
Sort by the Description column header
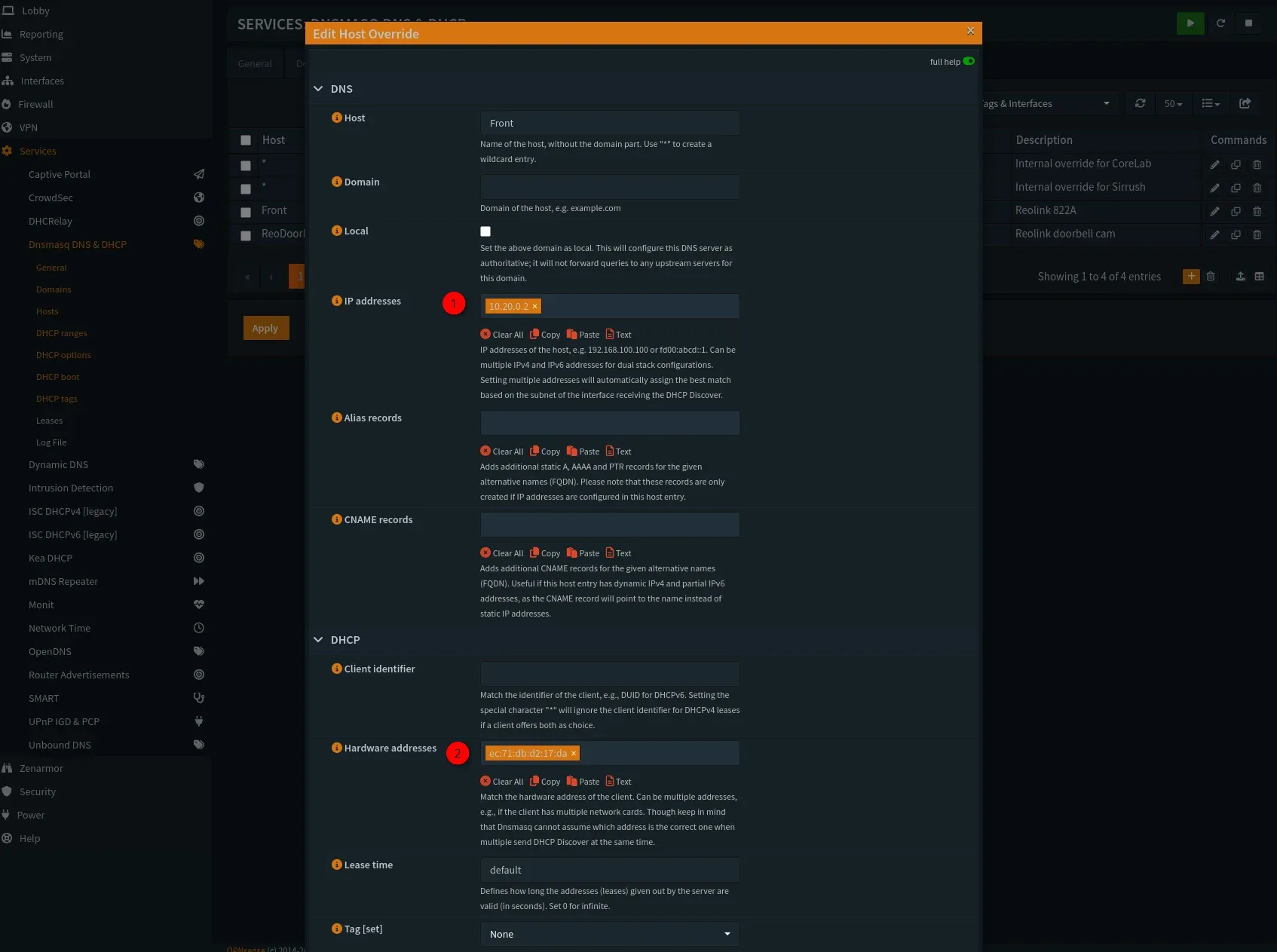(x=1044, y=140)
